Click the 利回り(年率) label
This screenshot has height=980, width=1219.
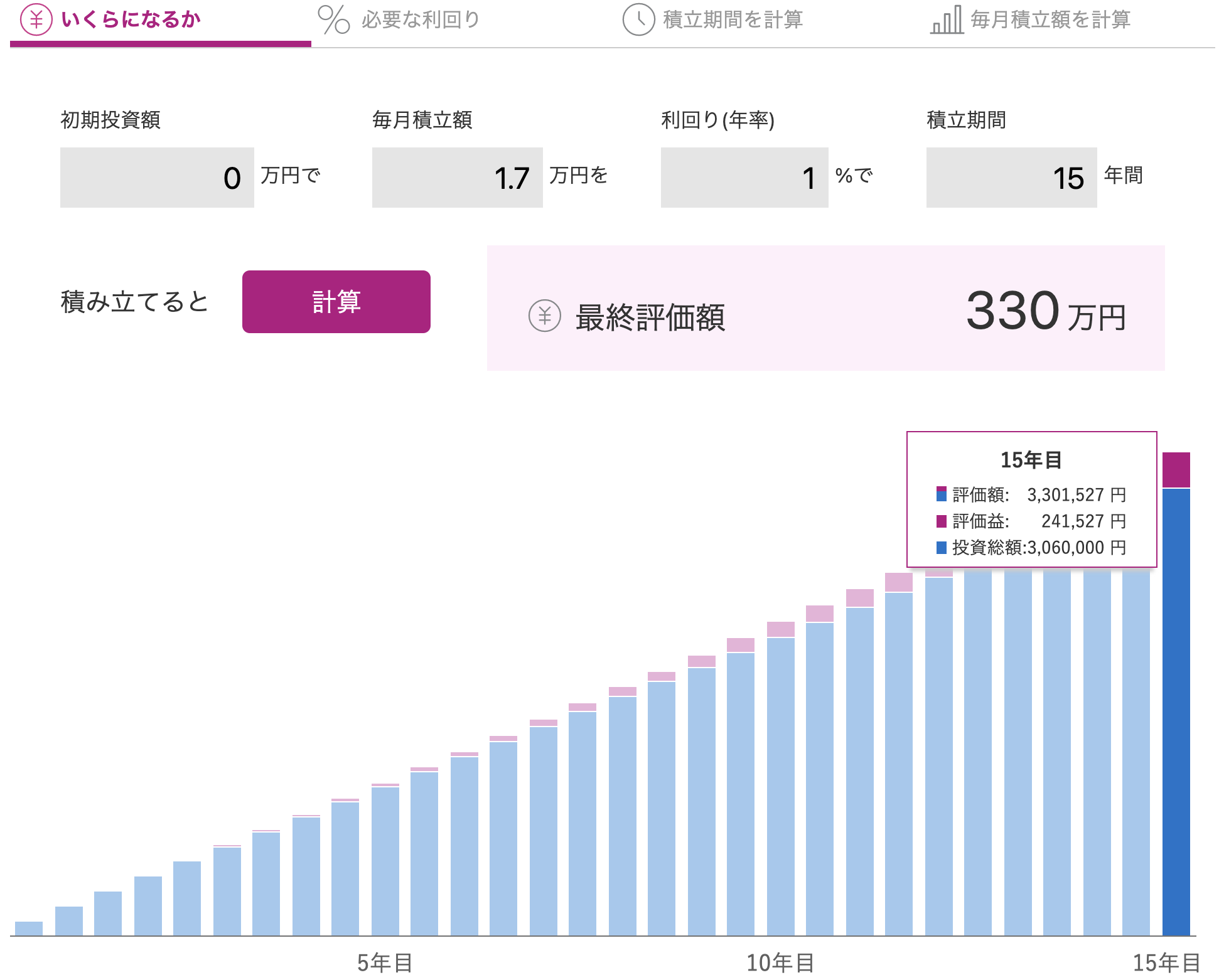click(717, 120)
